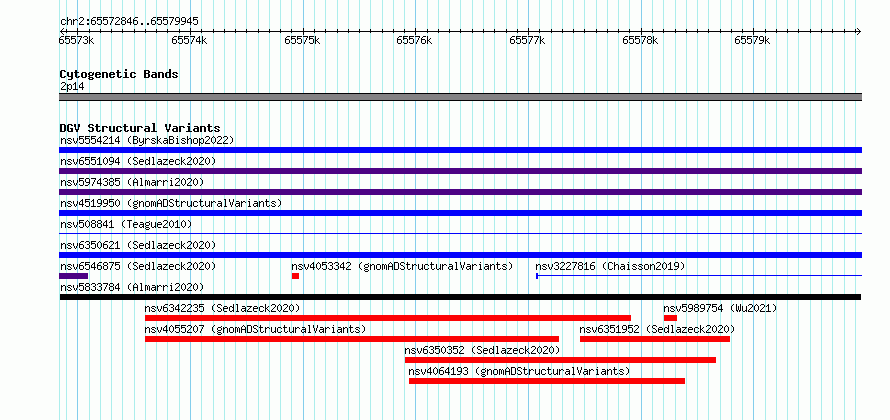Screen dimensions: 890x420
Task: Open the nsv5989754 (Wu2021) label
Action: (720, 308)
